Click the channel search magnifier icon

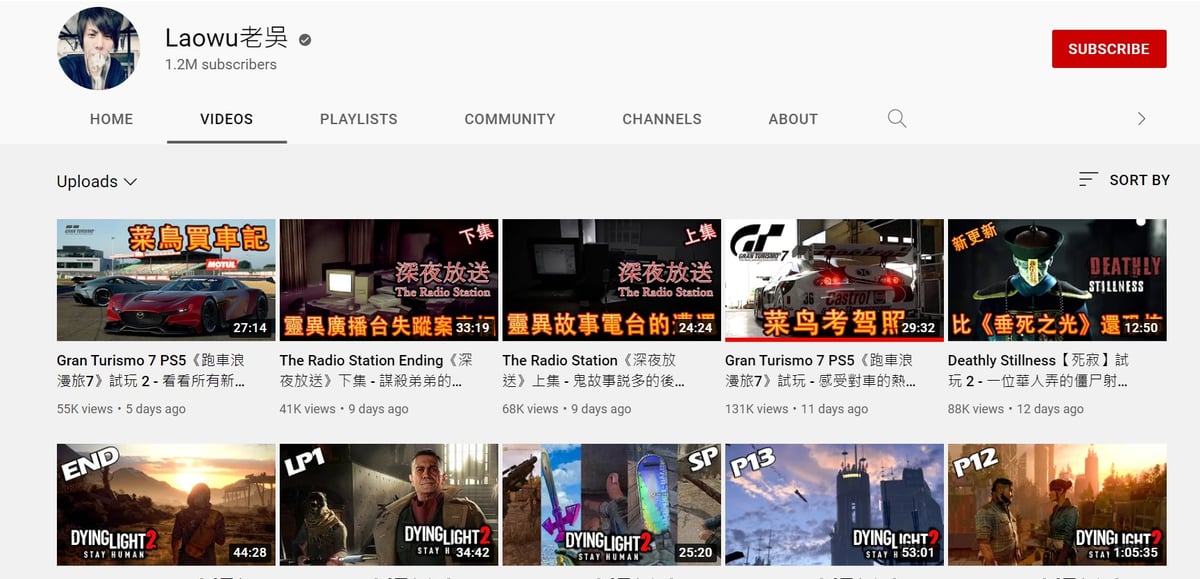point(897,119)
